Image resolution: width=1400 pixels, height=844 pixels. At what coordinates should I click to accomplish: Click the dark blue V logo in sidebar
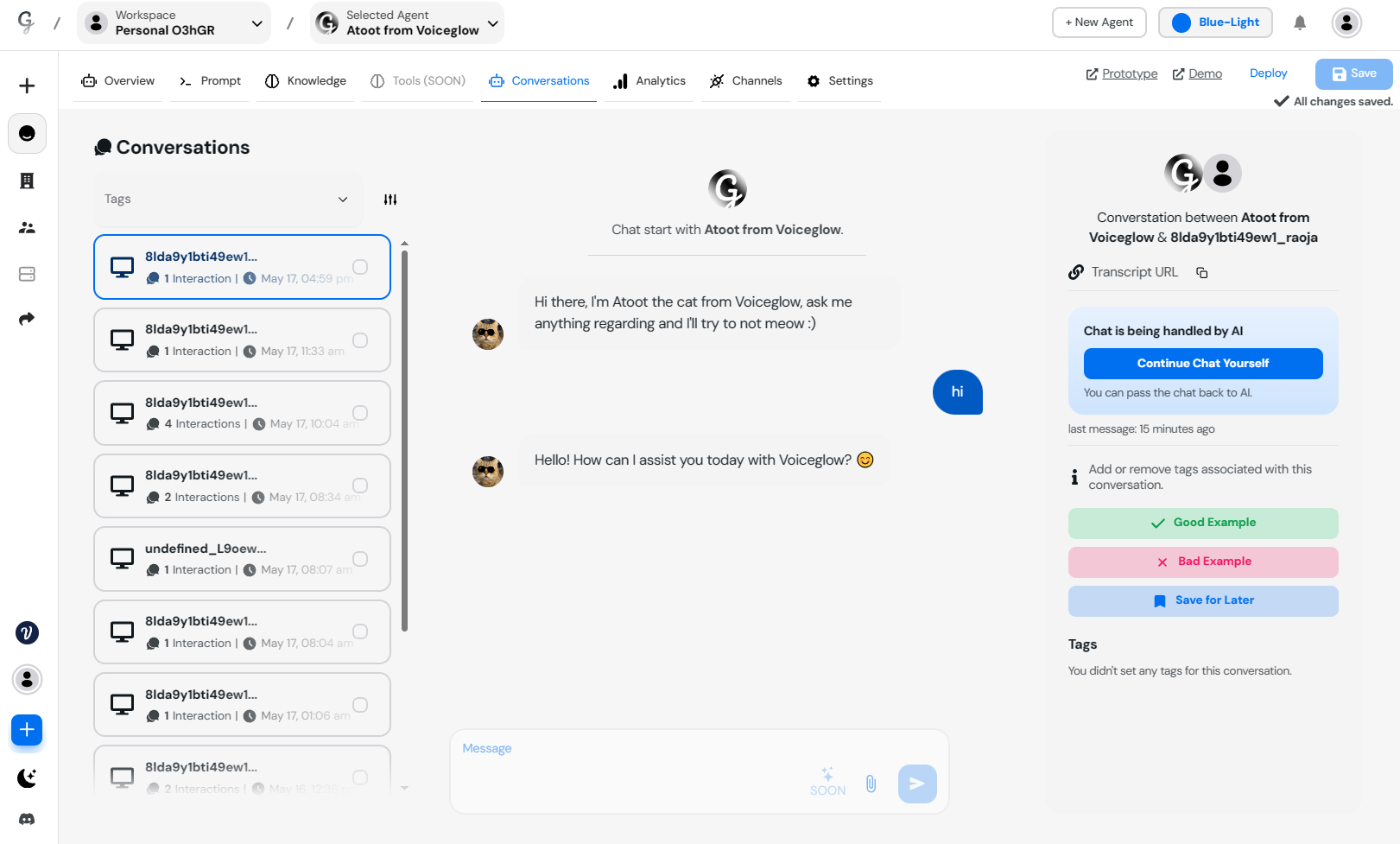coord(27,633)
